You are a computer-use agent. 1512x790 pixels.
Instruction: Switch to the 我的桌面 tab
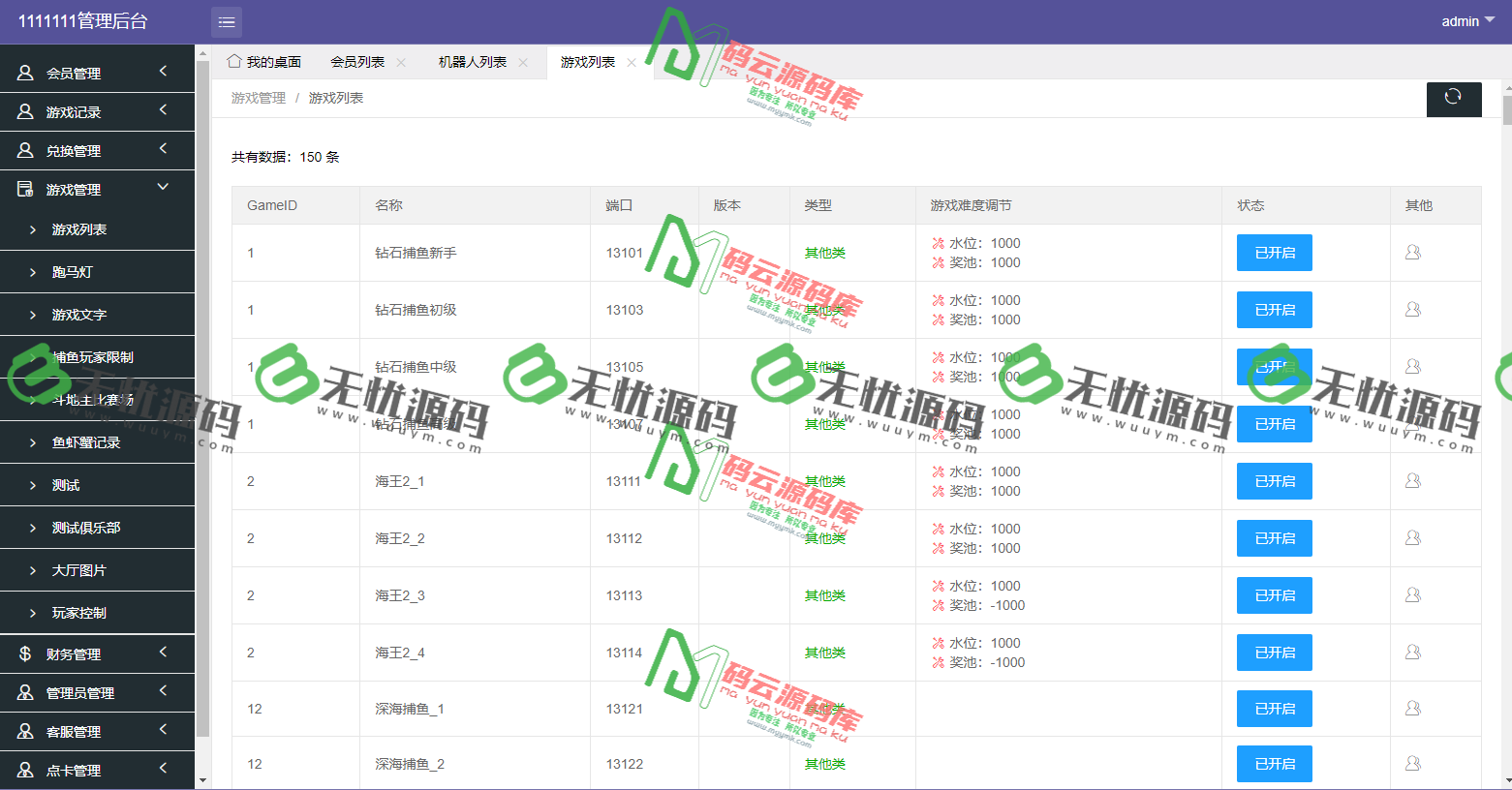(263, 60)
